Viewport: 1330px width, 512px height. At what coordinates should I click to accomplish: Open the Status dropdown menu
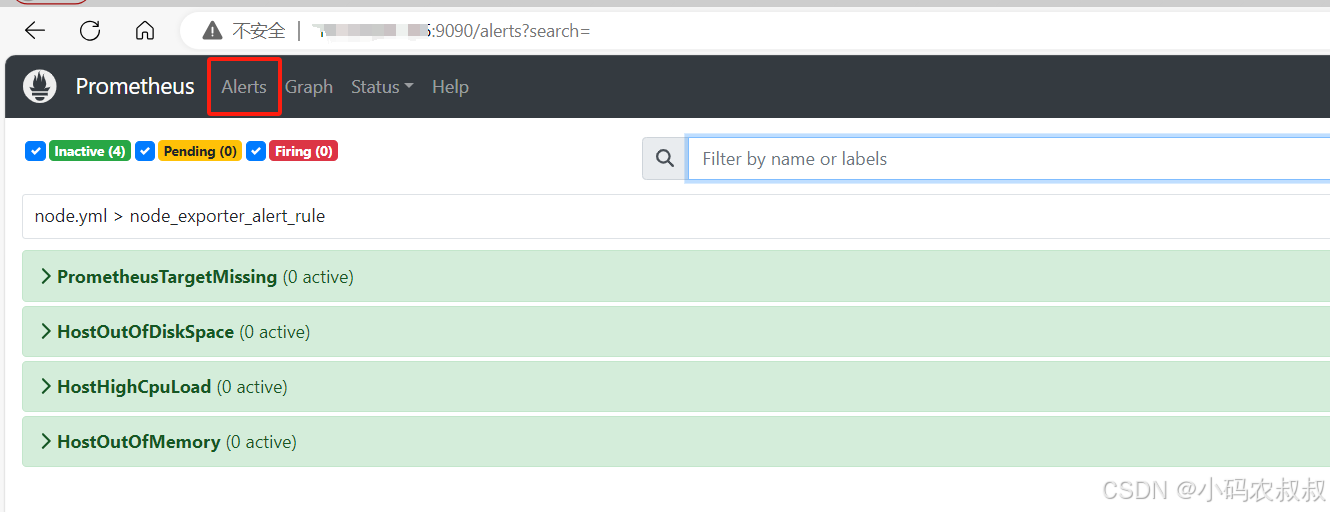[x=382, y=87]
